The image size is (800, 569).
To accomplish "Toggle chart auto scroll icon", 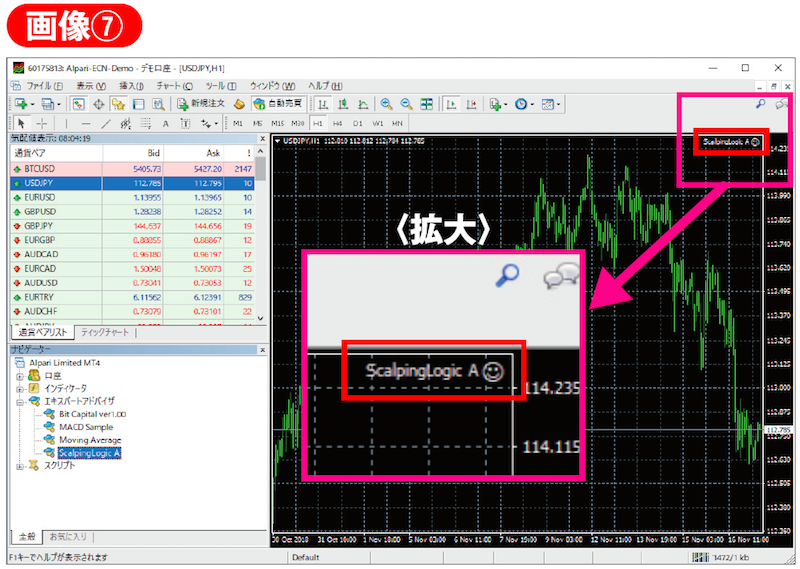I will pos(451,104).
